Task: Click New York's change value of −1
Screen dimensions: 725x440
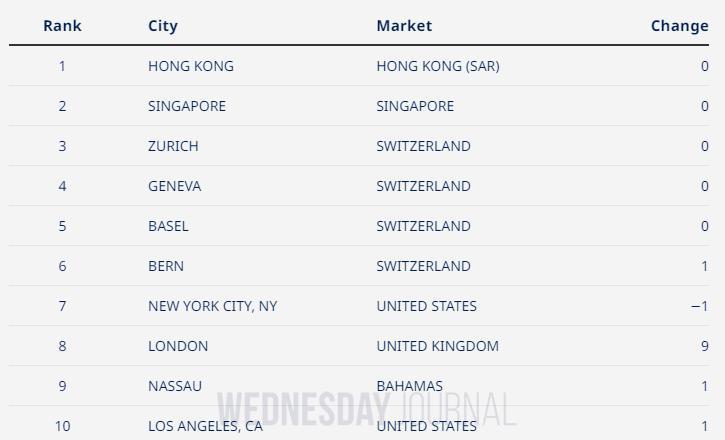Action: pyautogui.click(x=700, y=306)
